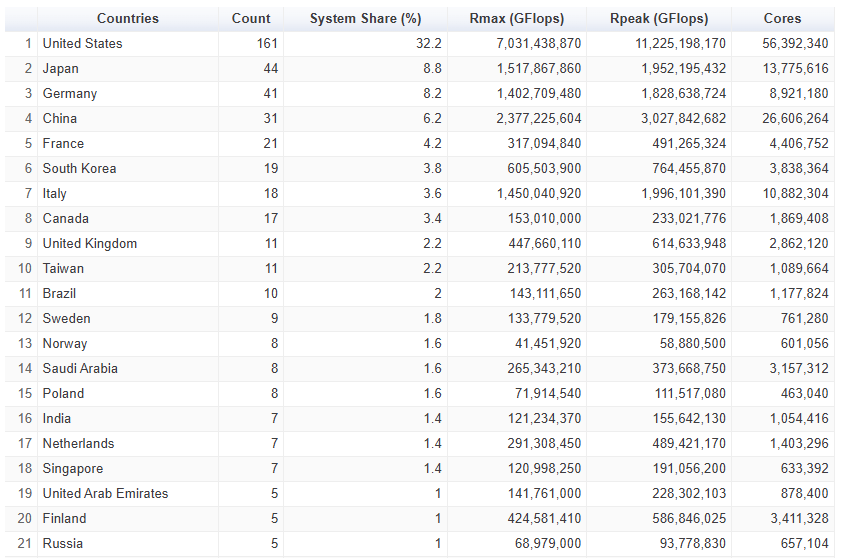
Task: Select the United Arab Emirates row
Action: [420, 494]
